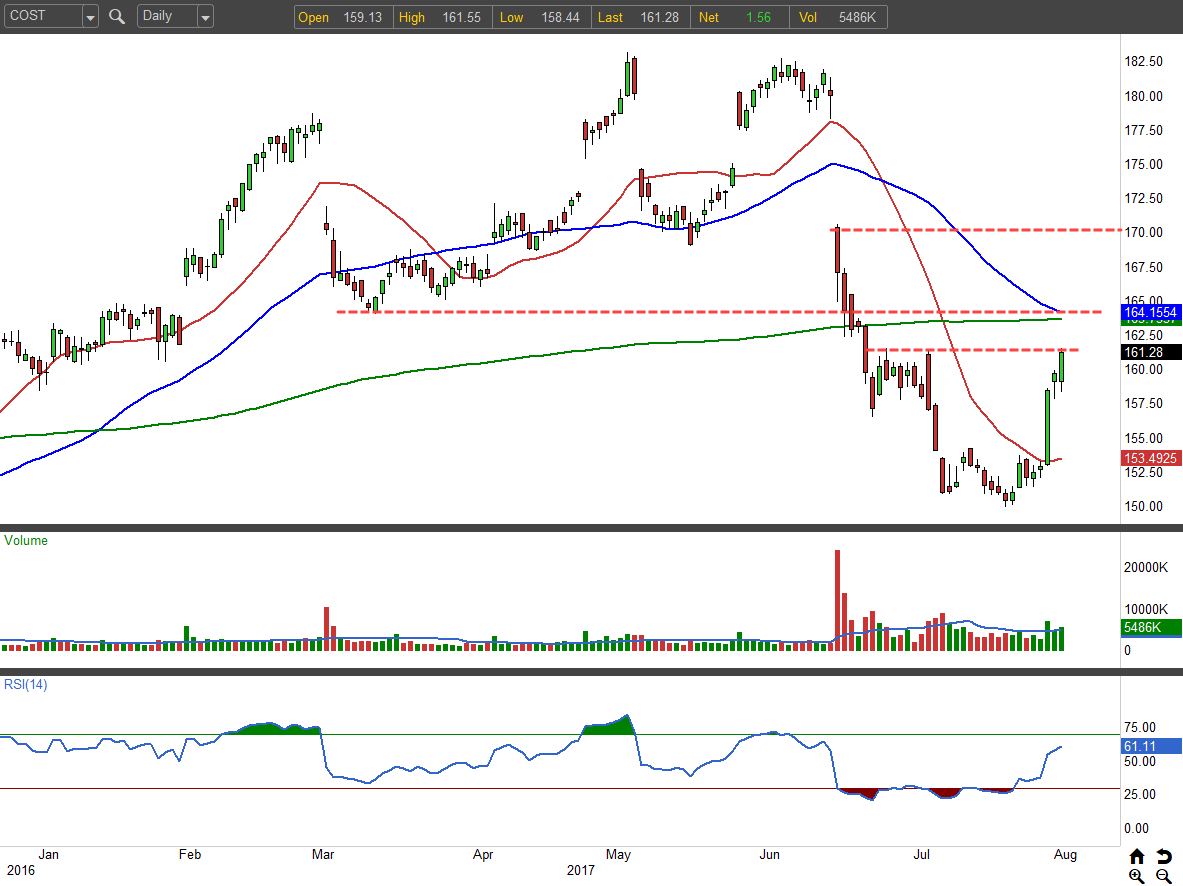Click the blue moving average tag 164.1554
The image size is (1183, 886).
tap(1150, 313)
